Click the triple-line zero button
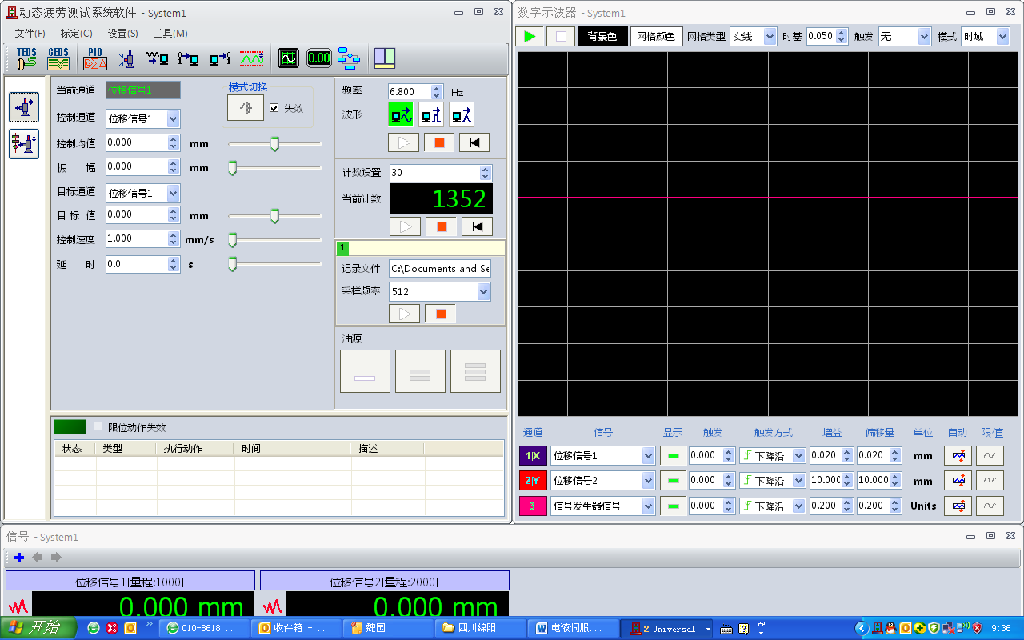Image resolution: width=1024 pixels, height=640 pixels. click(x=475, y=371)
